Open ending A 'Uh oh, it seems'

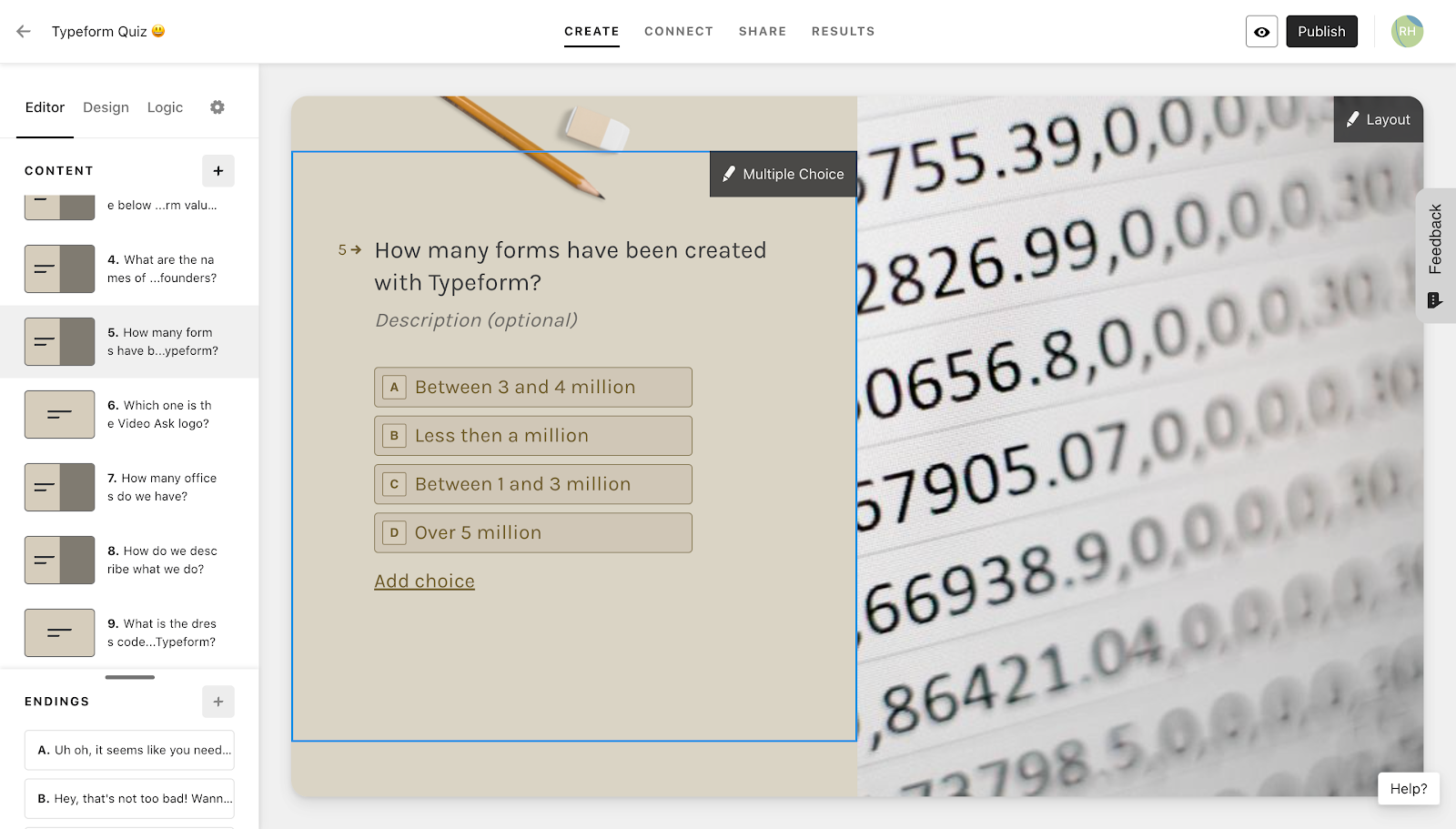(129, 750)
